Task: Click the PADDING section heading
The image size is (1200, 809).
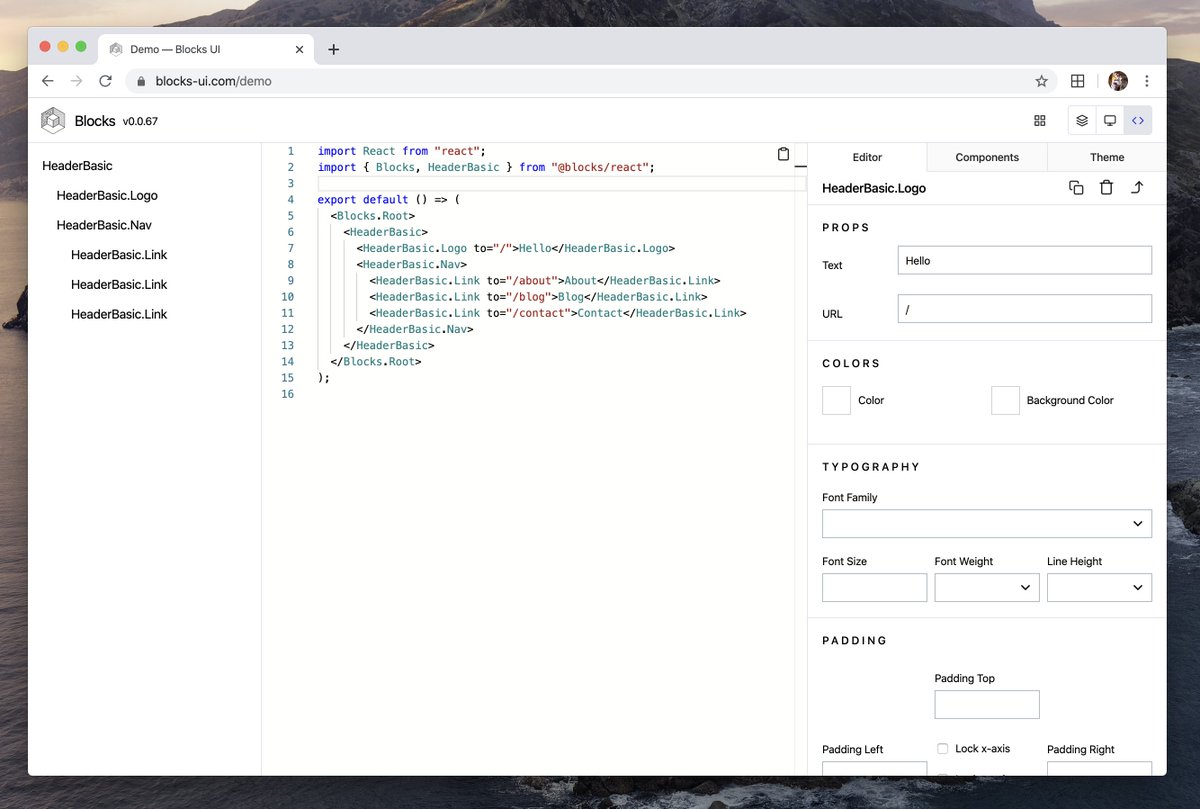Action: click(x=855, y=641)
